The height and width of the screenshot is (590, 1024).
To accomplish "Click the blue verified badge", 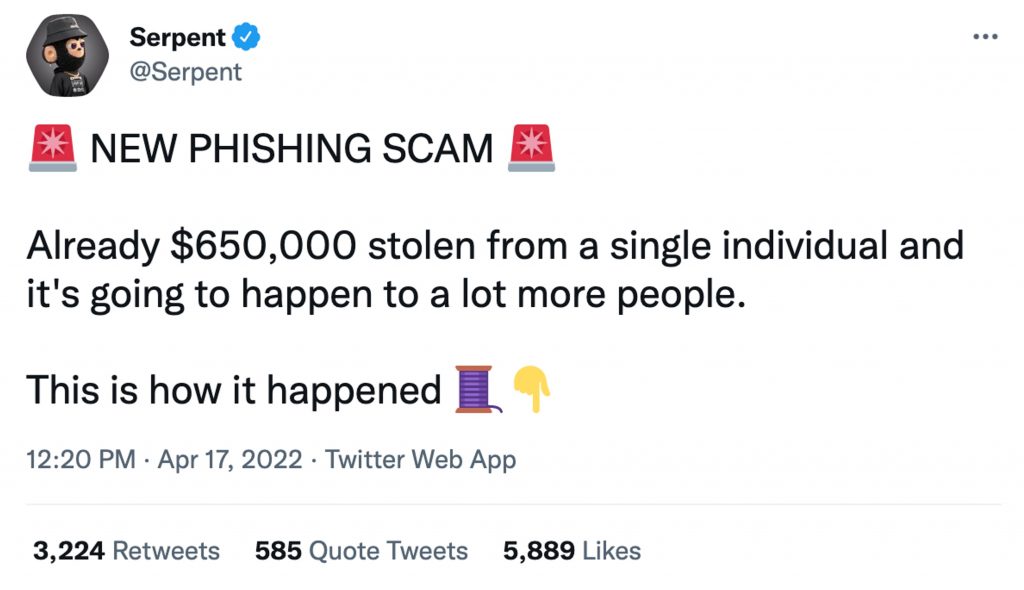I will [246, 38].
